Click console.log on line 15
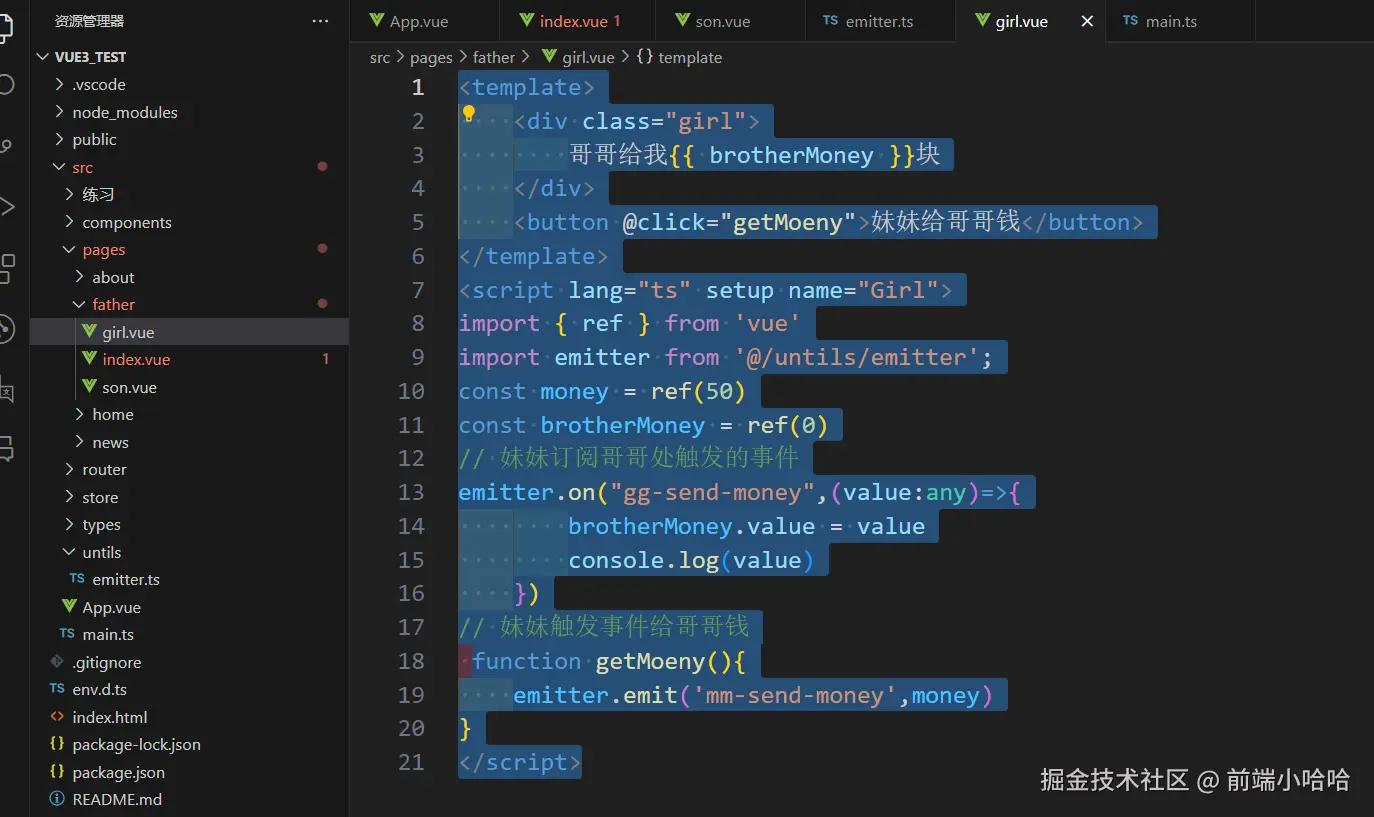This screenshot has height=817, width=1374. tap(644, 560)
